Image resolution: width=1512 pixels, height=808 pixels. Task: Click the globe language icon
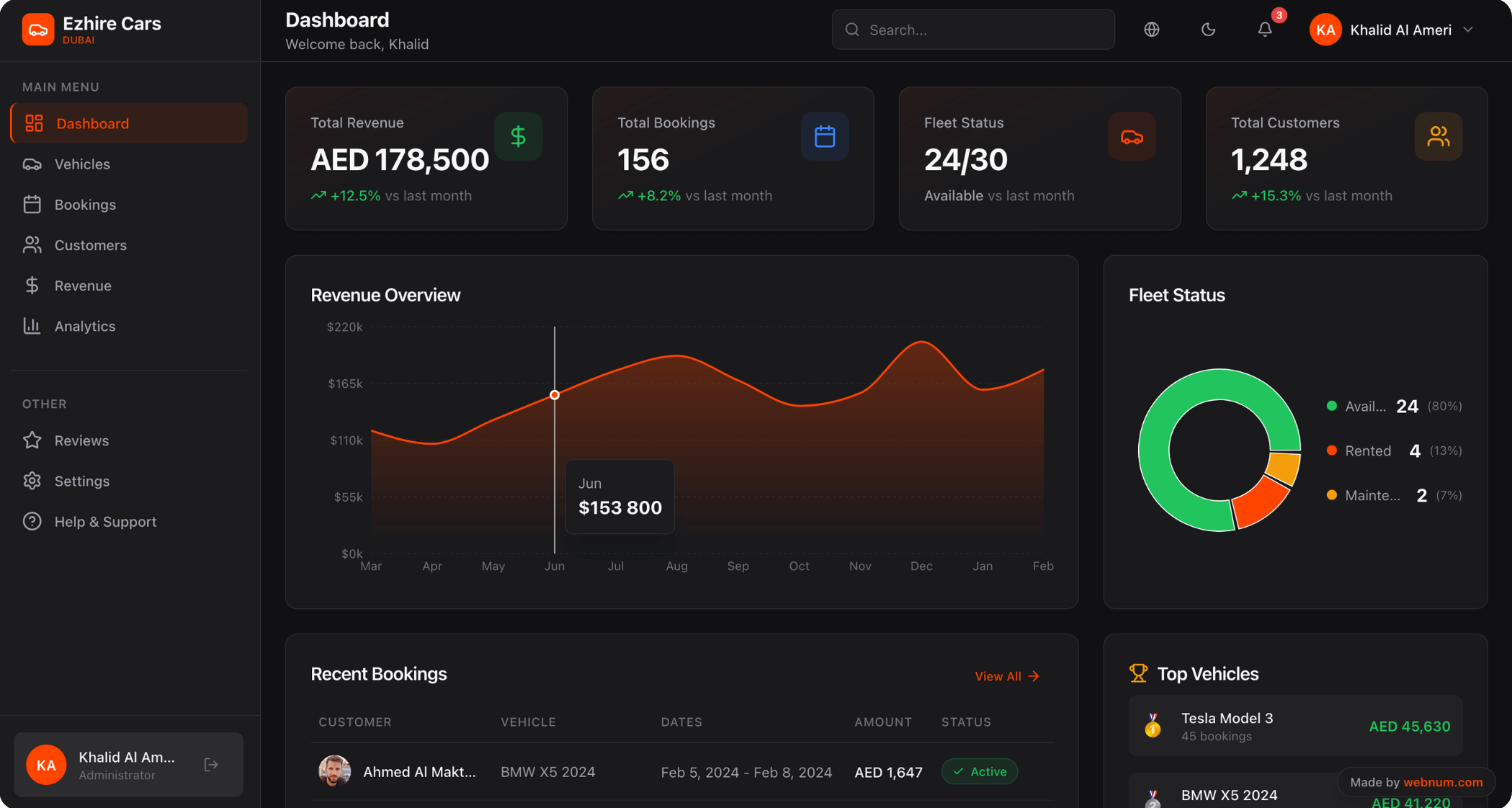(1151, 30)
